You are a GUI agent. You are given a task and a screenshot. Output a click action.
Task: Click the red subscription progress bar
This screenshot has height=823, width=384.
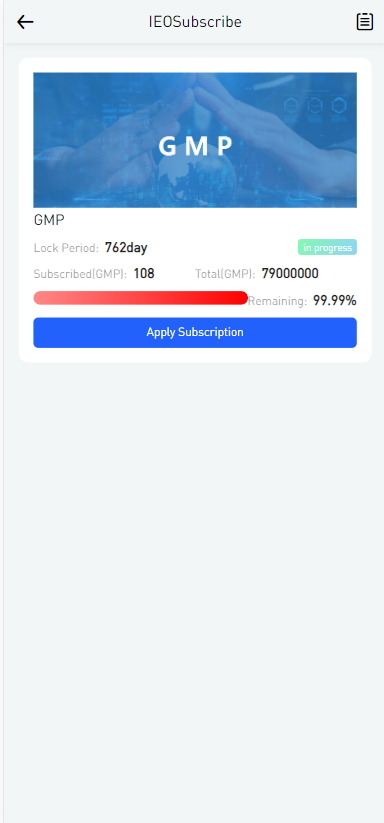point(141,298)
